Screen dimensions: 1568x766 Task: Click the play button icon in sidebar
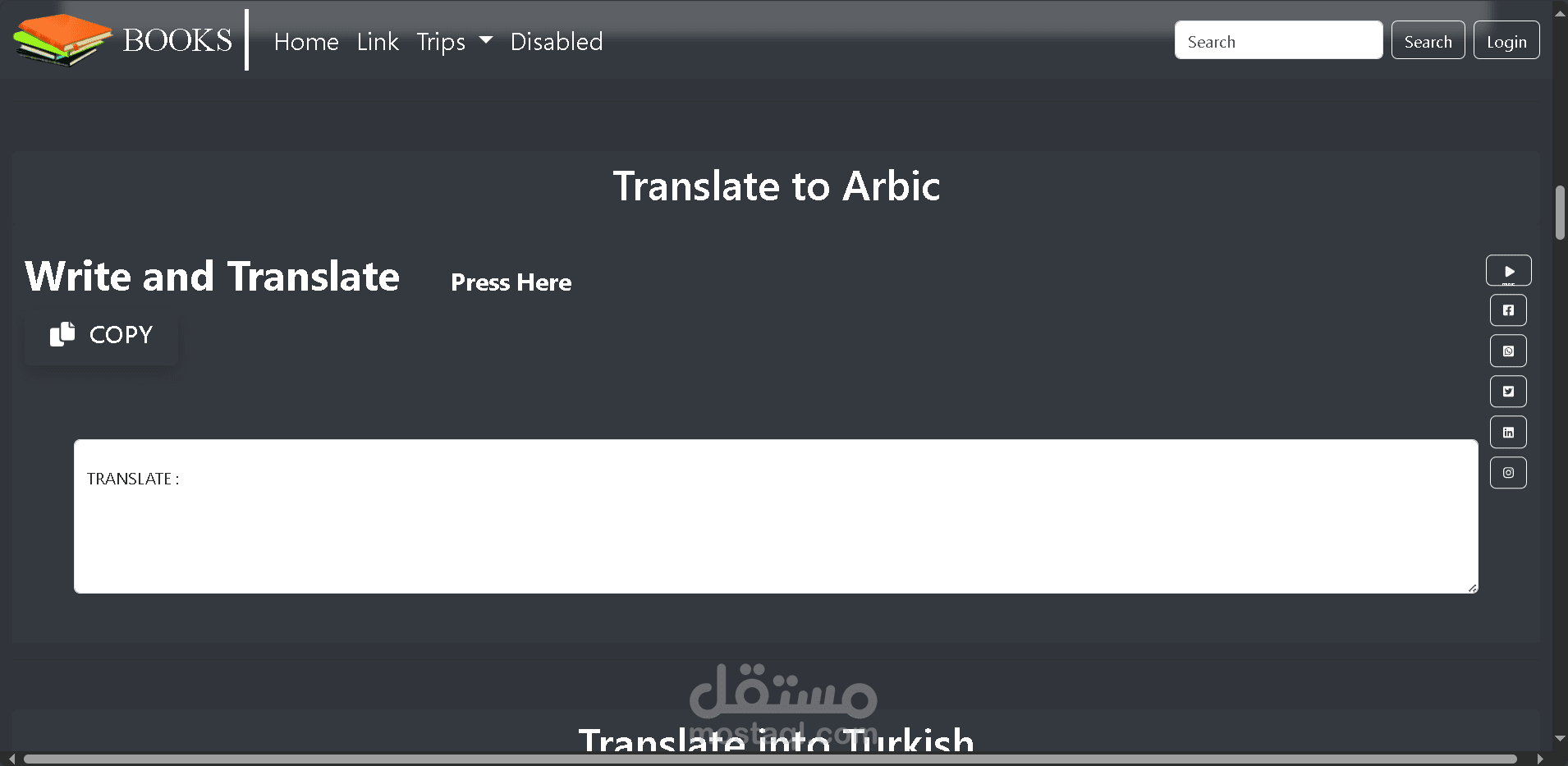pos(1508,271)
